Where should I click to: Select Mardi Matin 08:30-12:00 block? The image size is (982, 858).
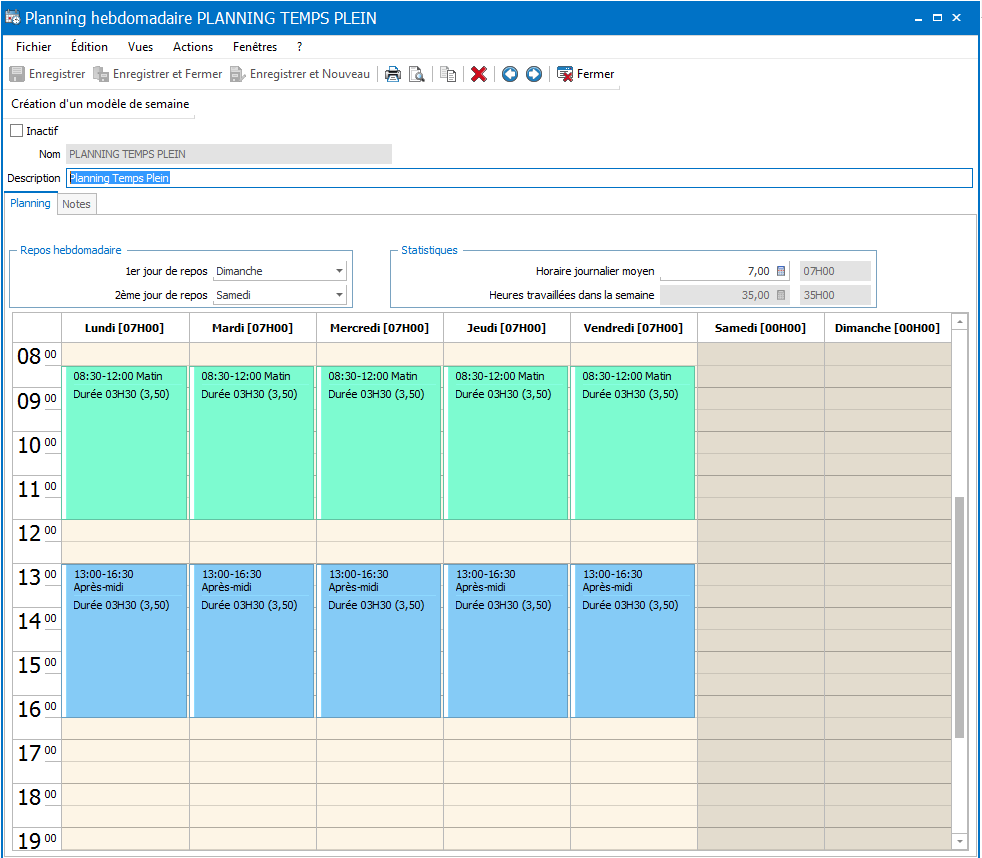(254, 443)
